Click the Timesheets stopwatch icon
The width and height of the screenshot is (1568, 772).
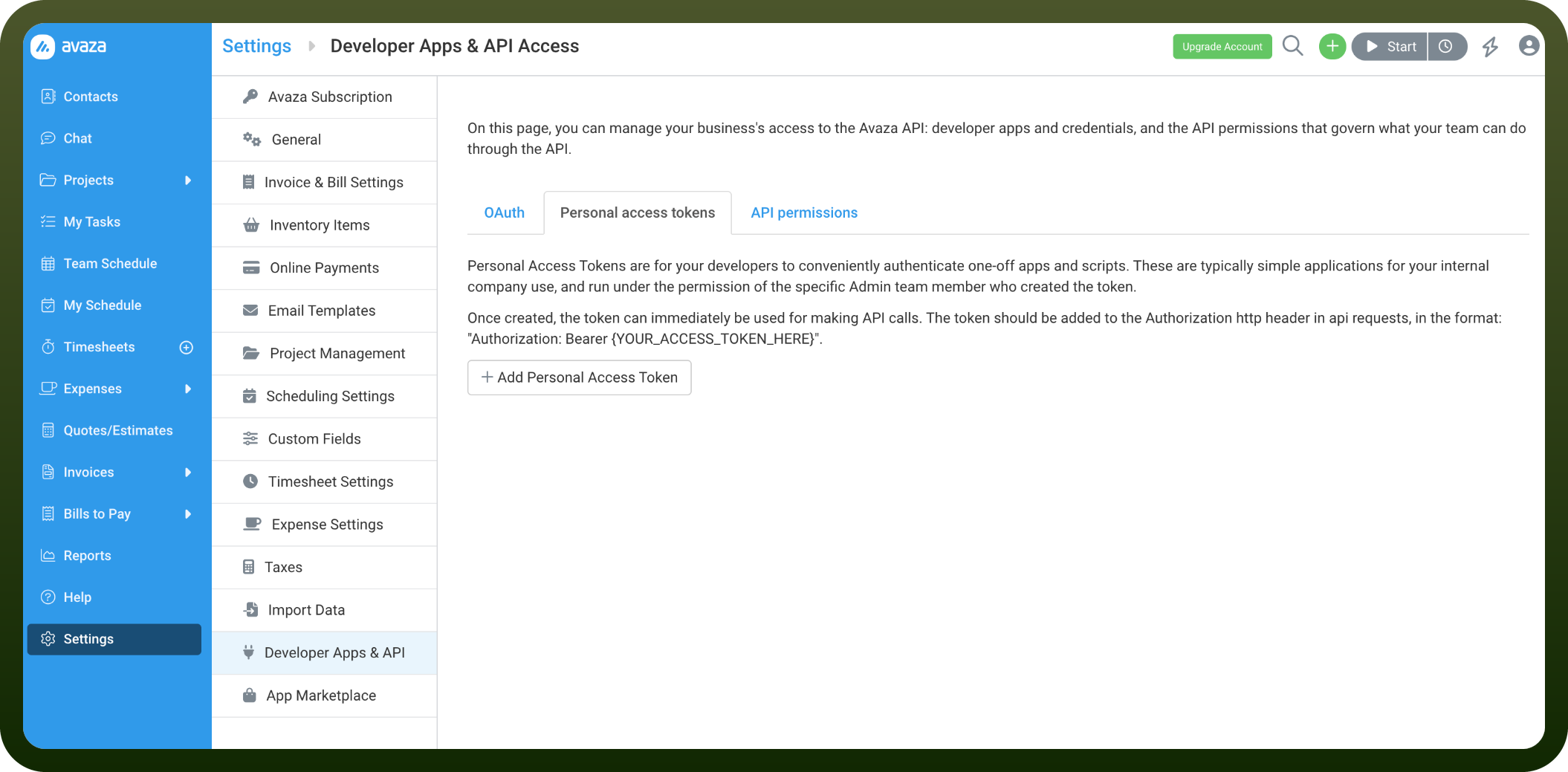48,347
